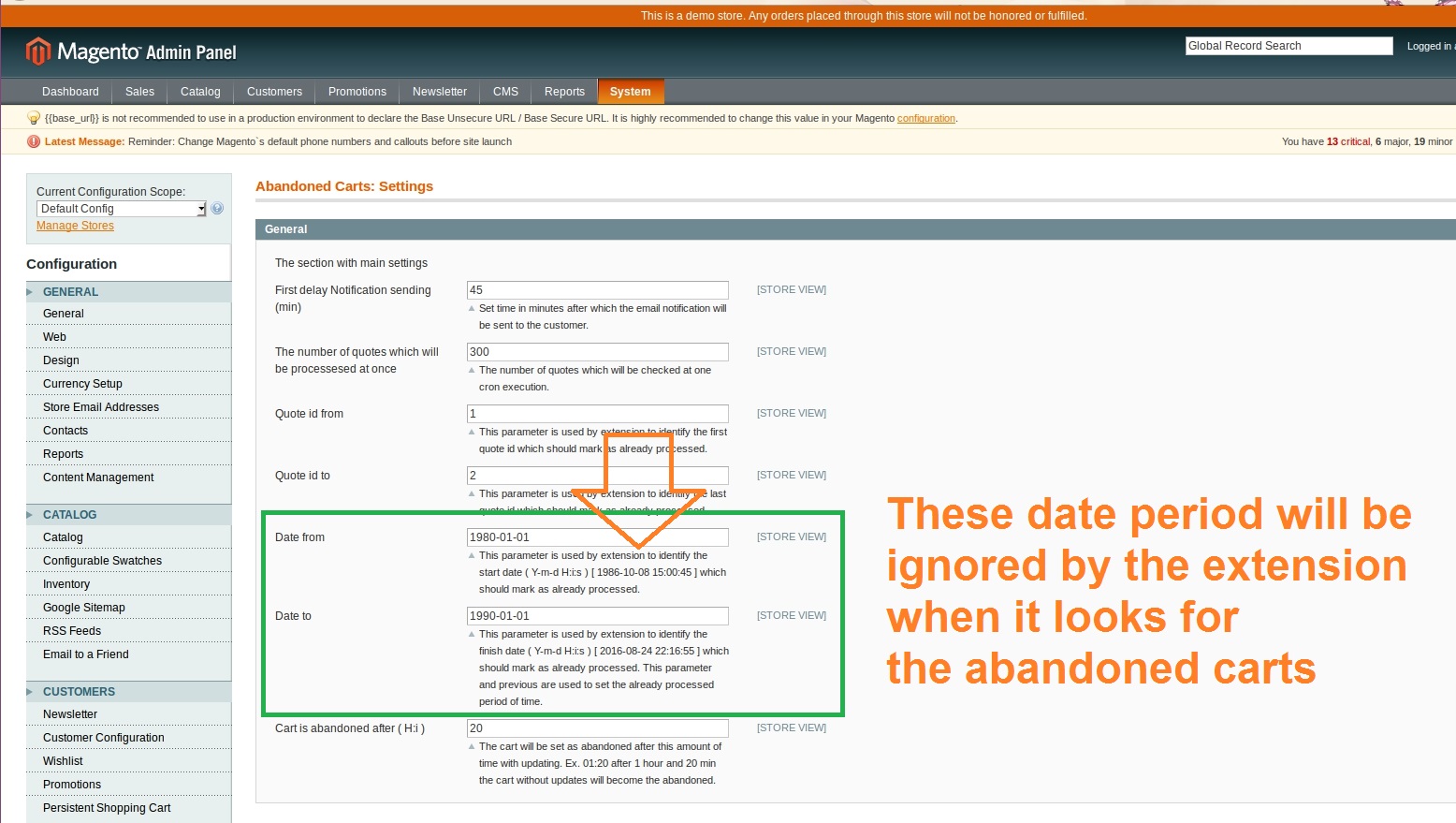The height and width of the screenshot is (823, 1456).
Task: Click the Manage Stores link
Action: pos(75,226)
